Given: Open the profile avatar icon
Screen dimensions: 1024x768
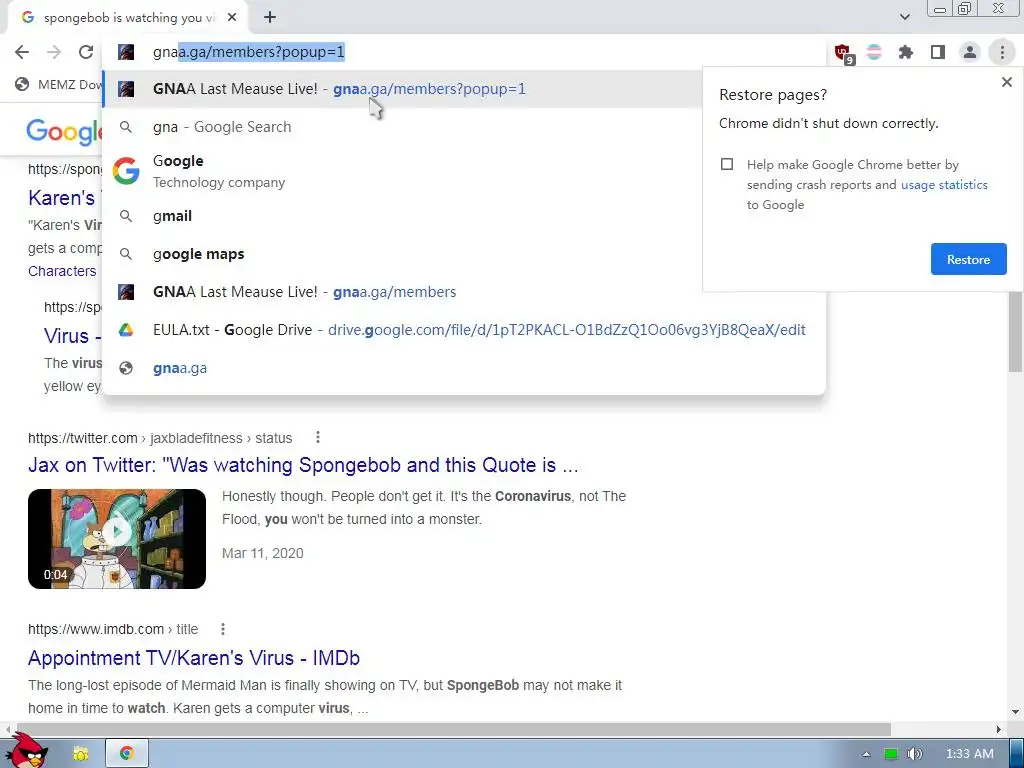Looking at the screenshot, I should coord(970,52).
